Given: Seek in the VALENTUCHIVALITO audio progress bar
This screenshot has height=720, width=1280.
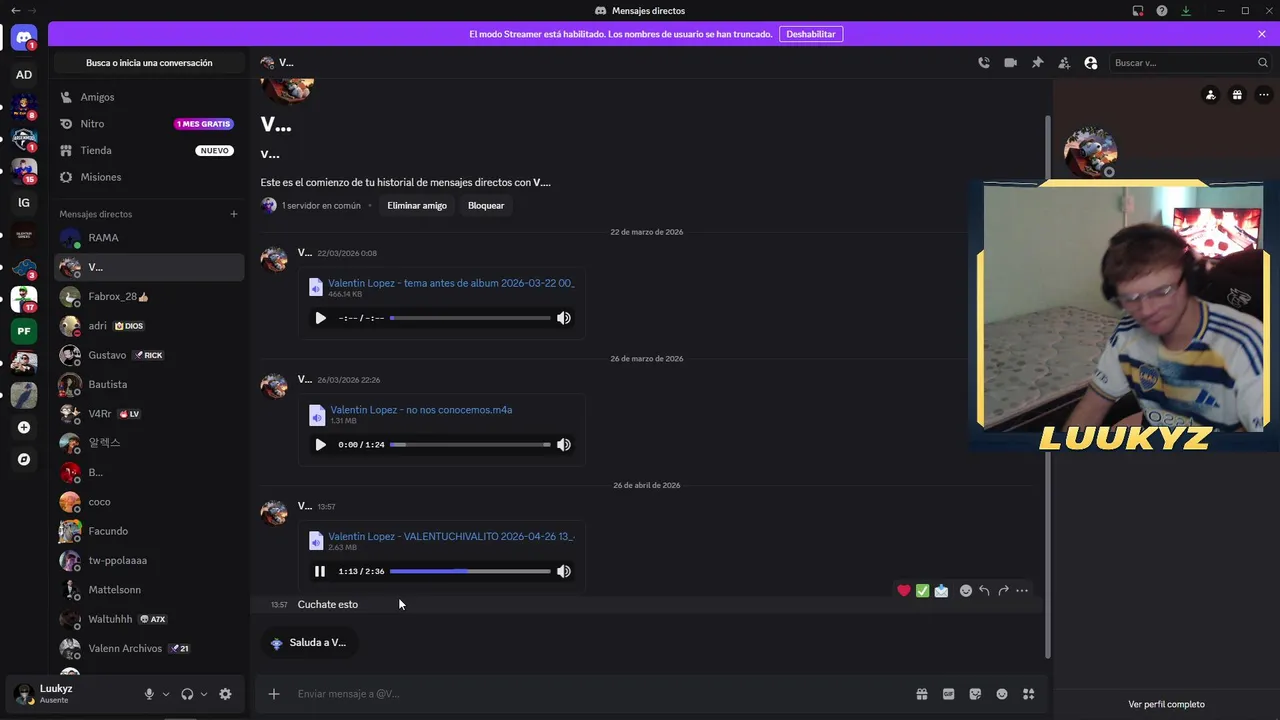Looking at the screenshot, I should (x=470, y=572).
